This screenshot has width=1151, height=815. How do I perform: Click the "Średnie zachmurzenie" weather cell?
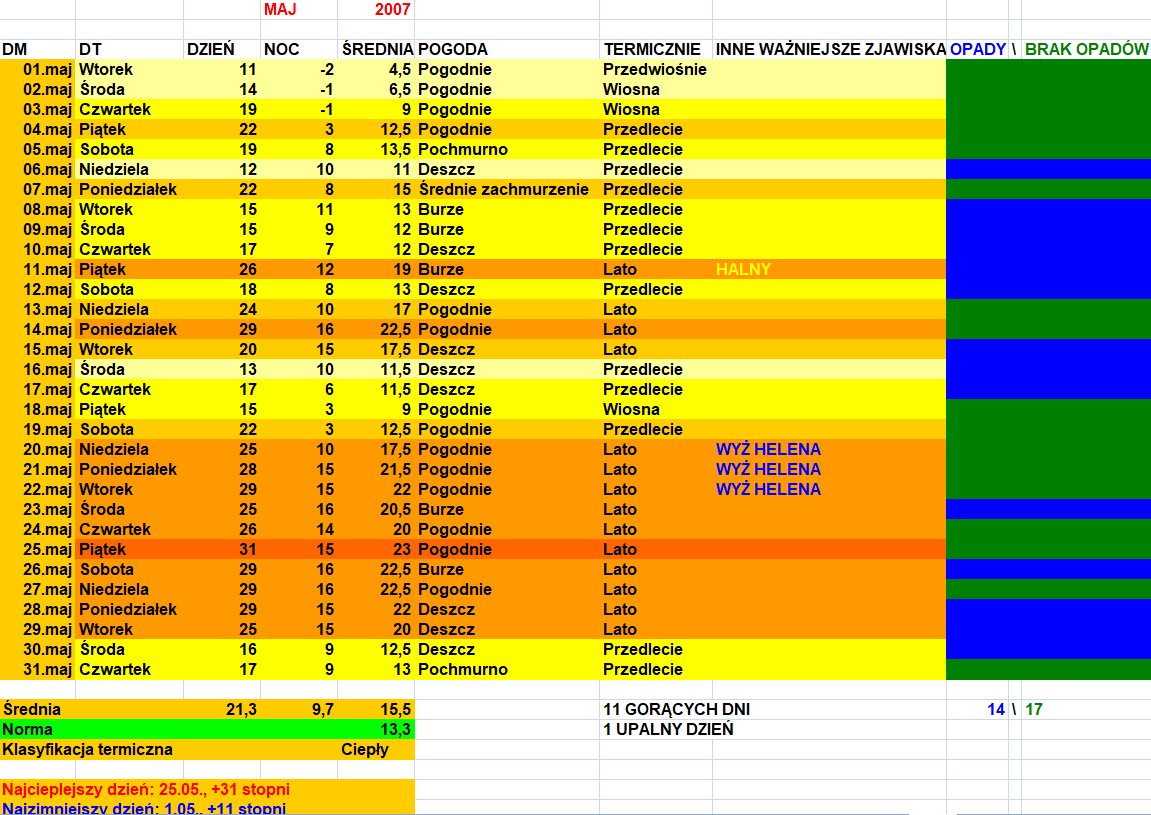click(503, 189)
